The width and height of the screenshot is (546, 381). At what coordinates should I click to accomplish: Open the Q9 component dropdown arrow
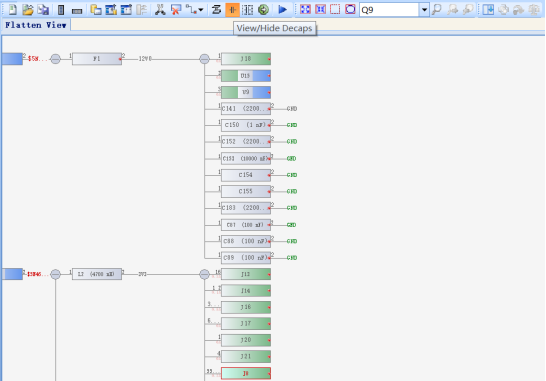click(x=424, y=10)
